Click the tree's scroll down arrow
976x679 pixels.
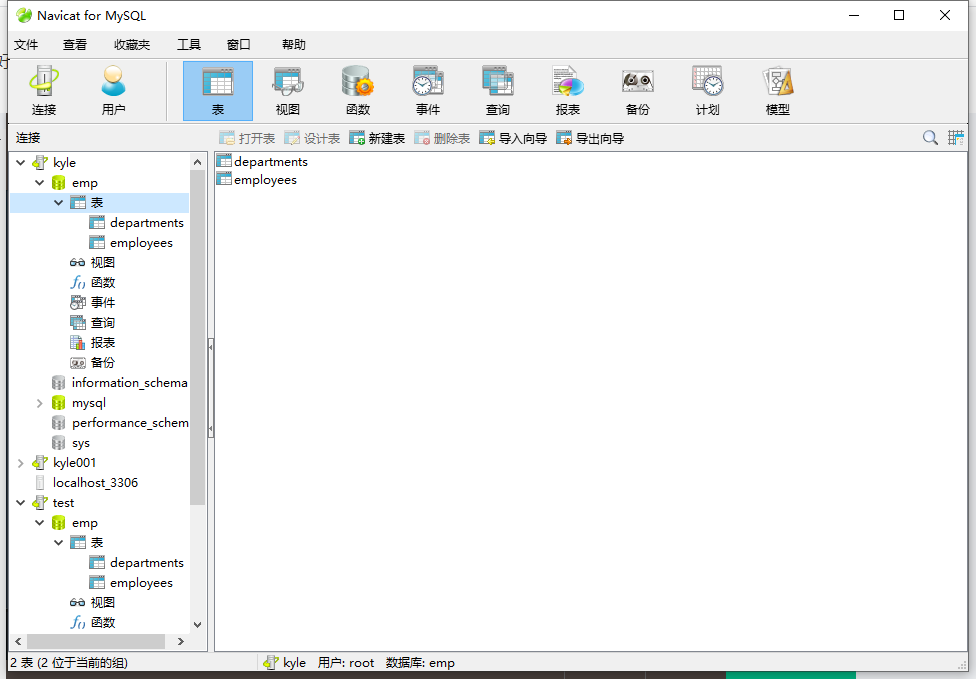(x=198, y=625)
